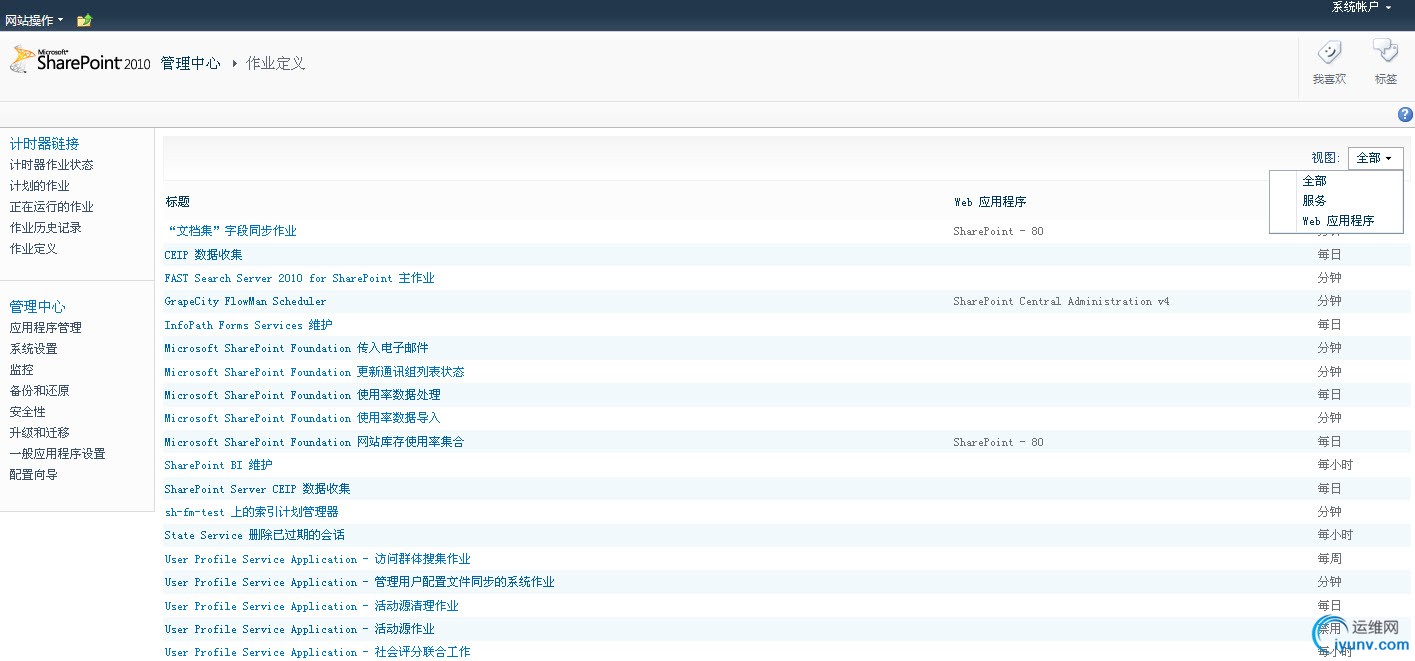
Task: Click the navigate up folder icon
Action: click(85, 20)
